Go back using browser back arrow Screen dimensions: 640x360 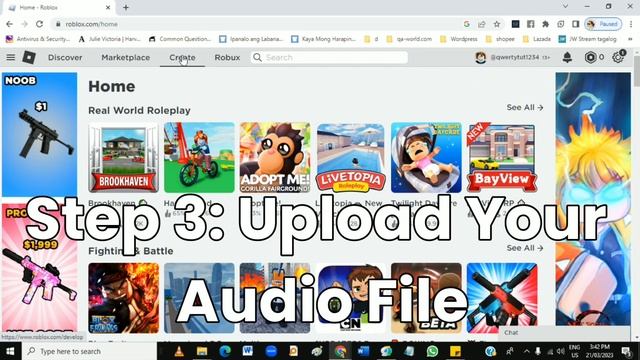pyautogui.click(x=9, y=24)
